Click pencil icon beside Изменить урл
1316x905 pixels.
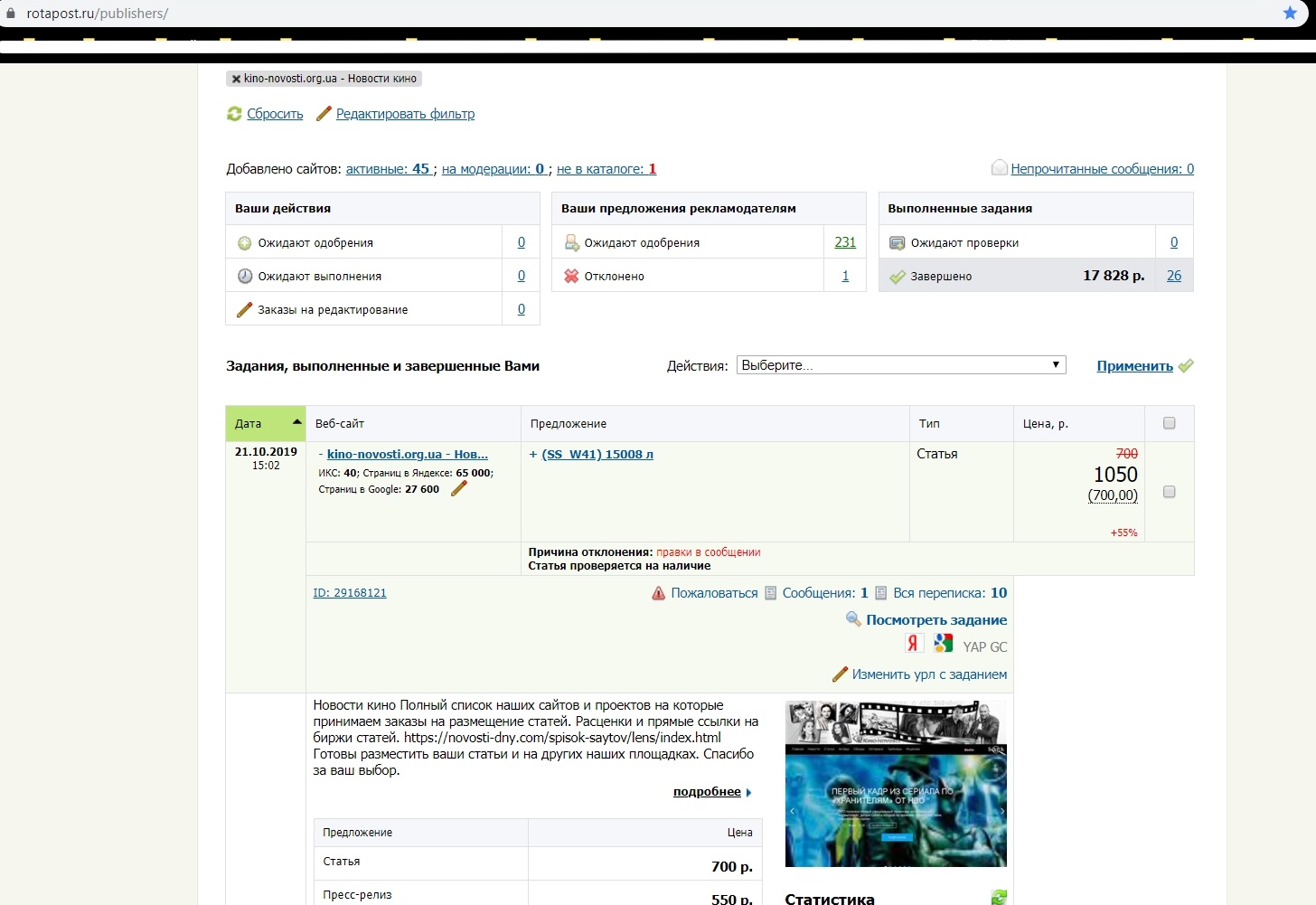pos(840,674)
